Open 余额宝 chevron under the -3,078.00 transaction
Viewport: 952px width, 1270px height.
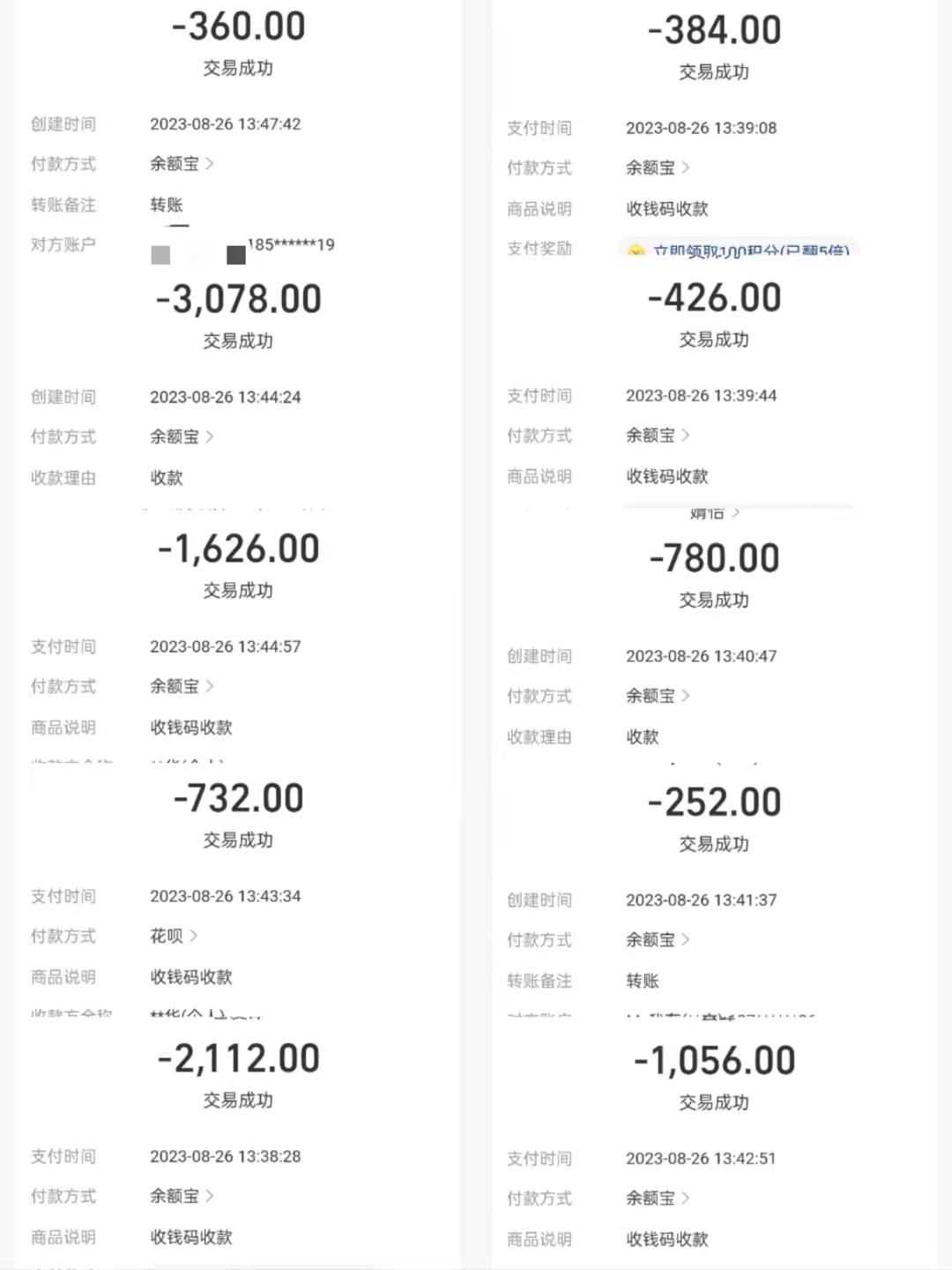pyautogui.click(x=182, y=437)
